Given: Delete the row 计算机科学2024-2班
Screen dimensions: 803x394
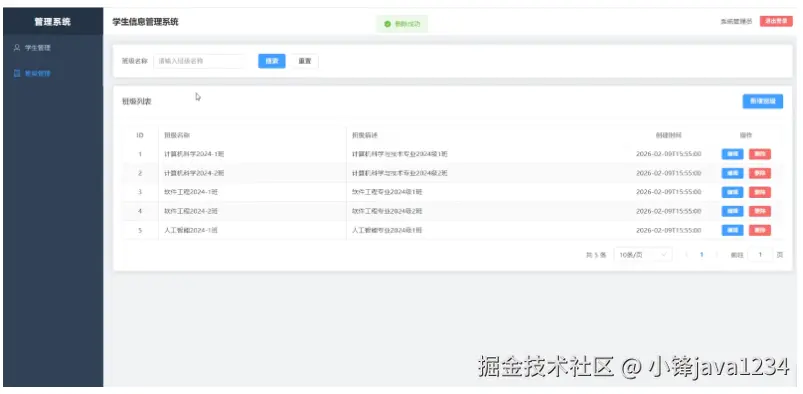Looking at the screenshot, I should click(759, 173).
